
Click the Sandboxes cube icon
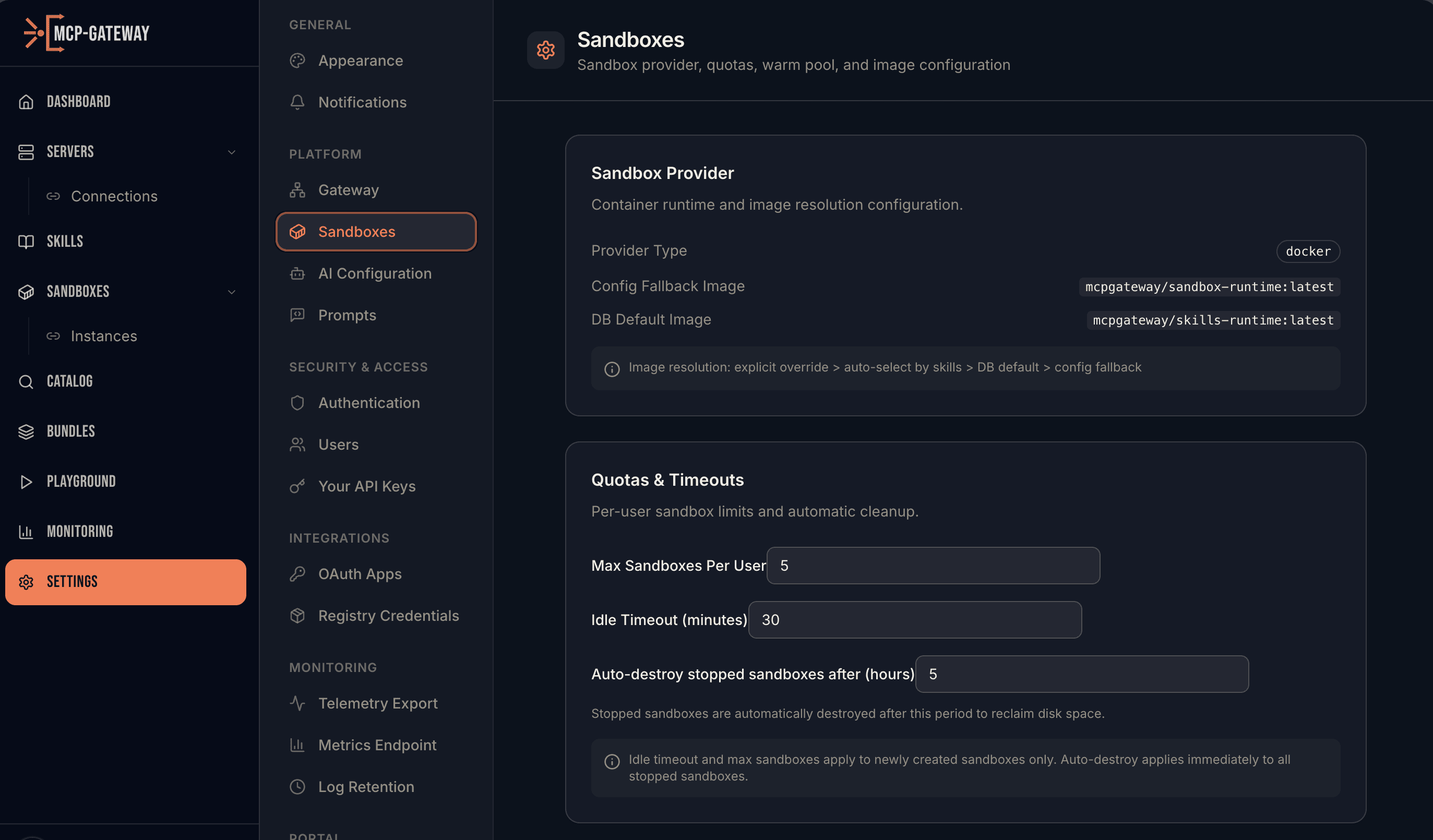tap(297, 232)
